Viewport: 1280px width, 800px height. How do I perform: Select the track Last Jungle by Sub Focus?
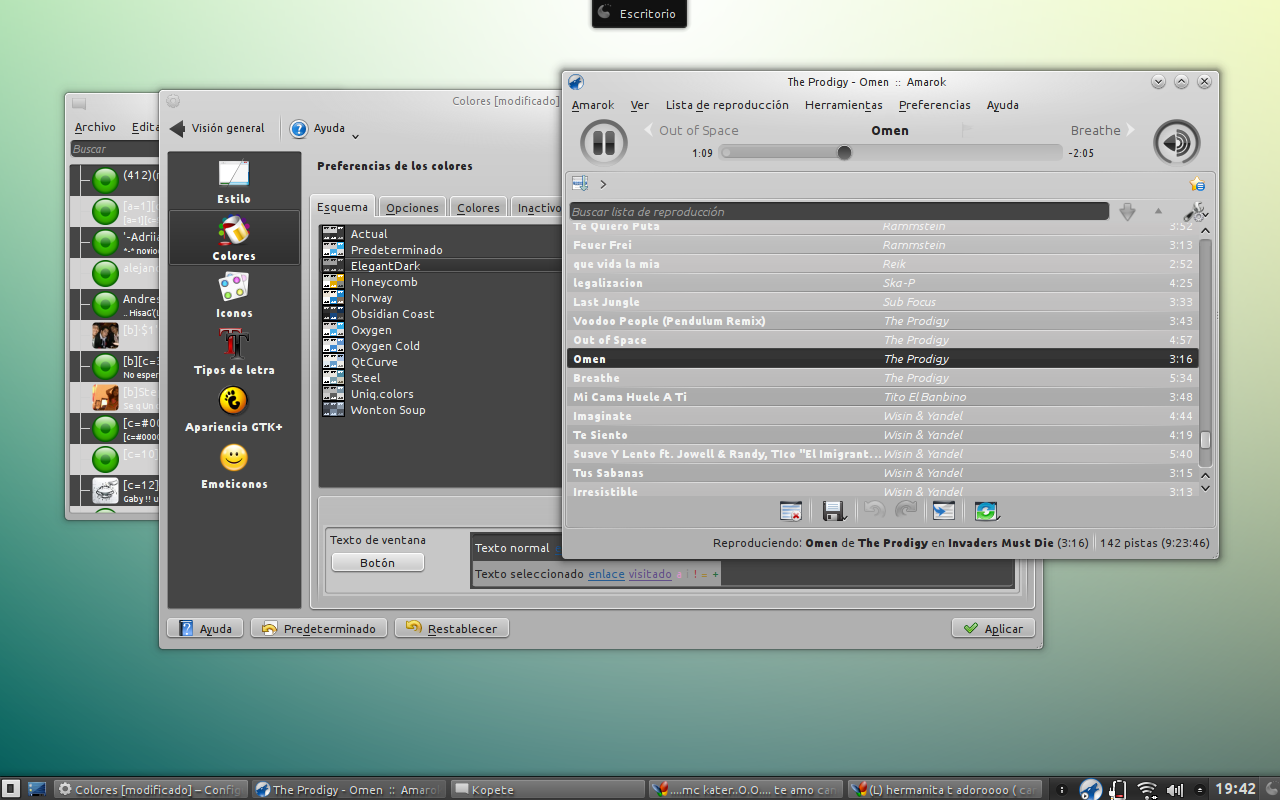[x=882, y=302]
